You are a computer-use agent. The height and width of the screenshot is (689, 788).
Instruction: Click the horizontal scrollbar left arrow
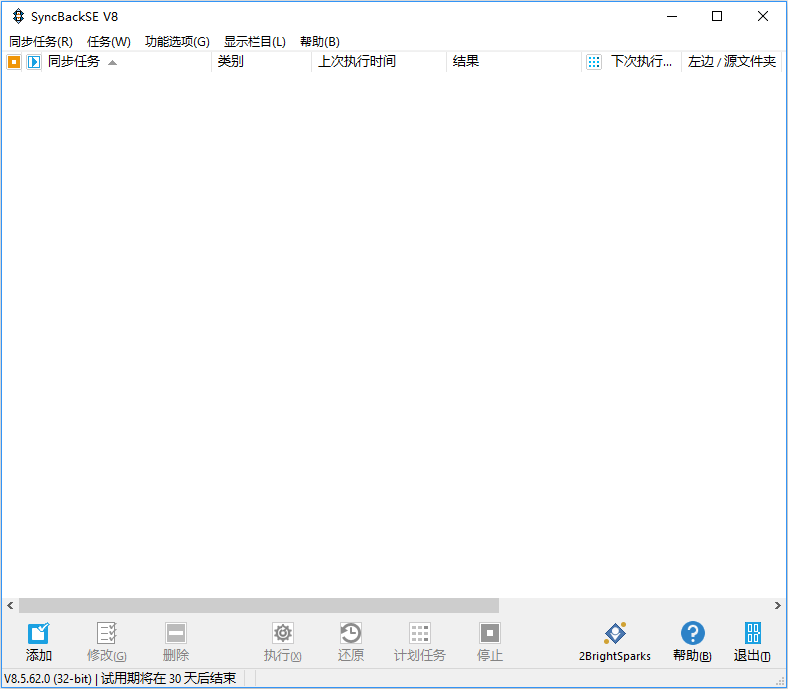[10, 605]
